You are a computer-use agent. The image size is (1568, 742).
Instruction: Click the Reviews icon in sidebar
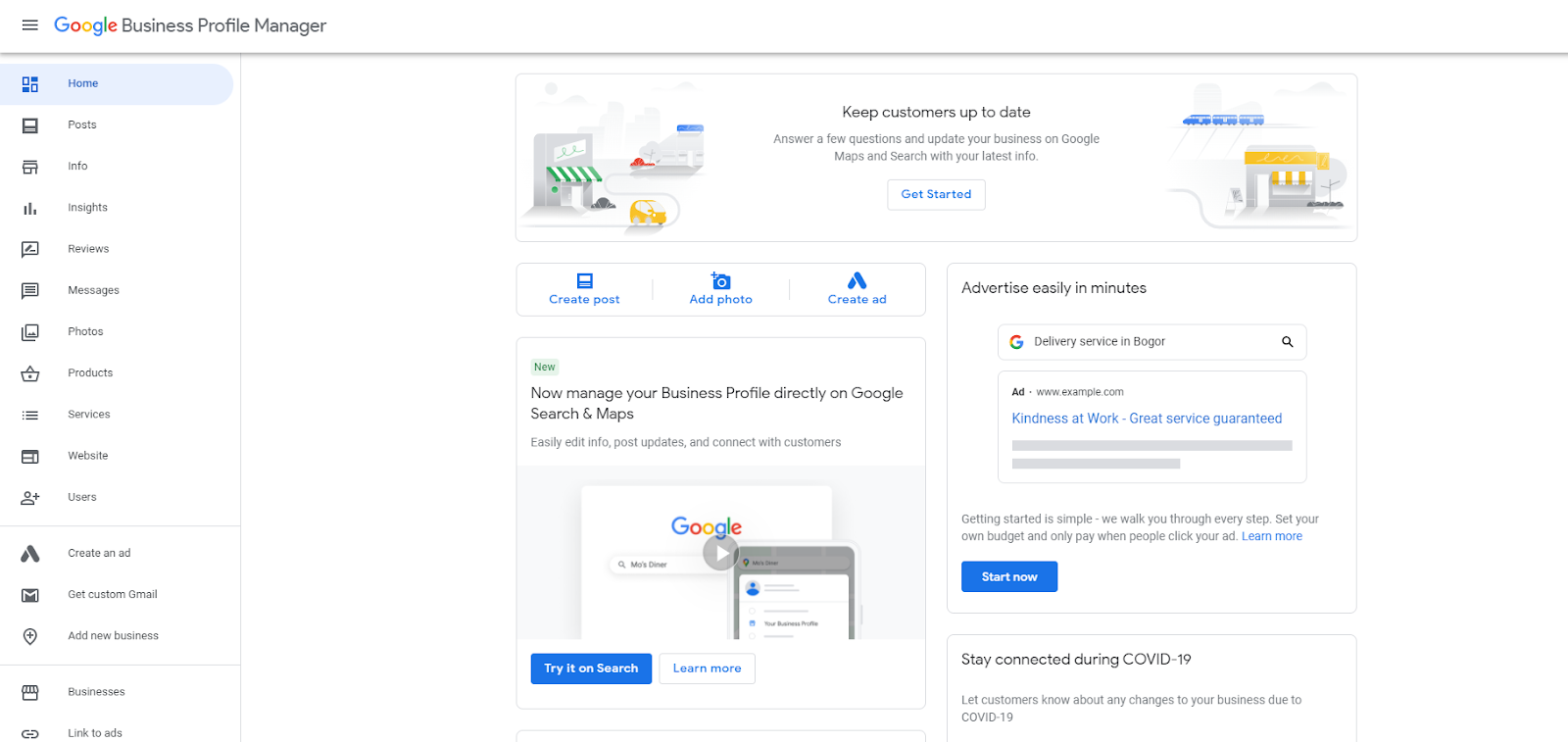(x=30, y=249)
